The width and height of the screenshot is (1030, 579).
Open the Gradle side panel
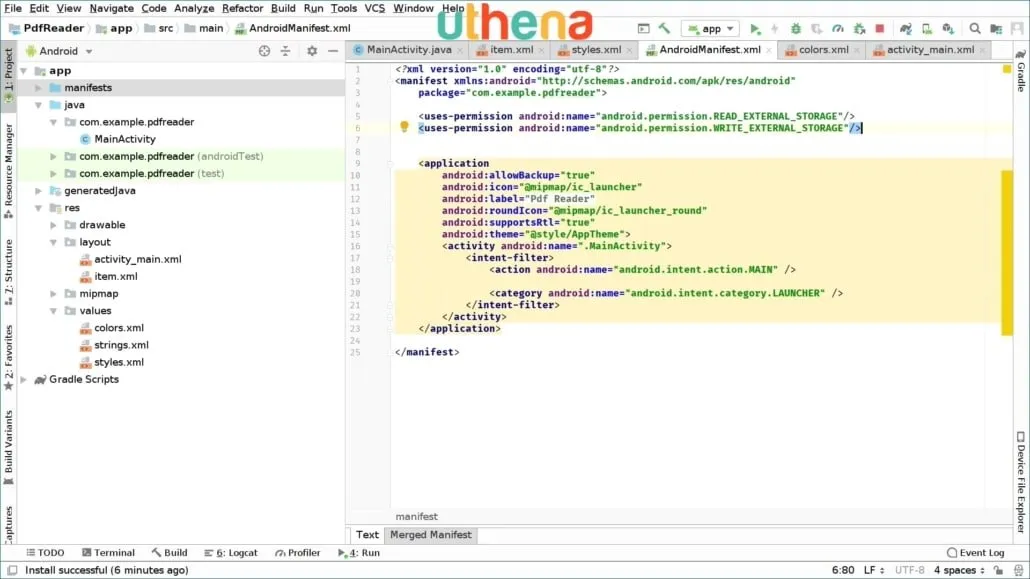[x=1021, y=71]
